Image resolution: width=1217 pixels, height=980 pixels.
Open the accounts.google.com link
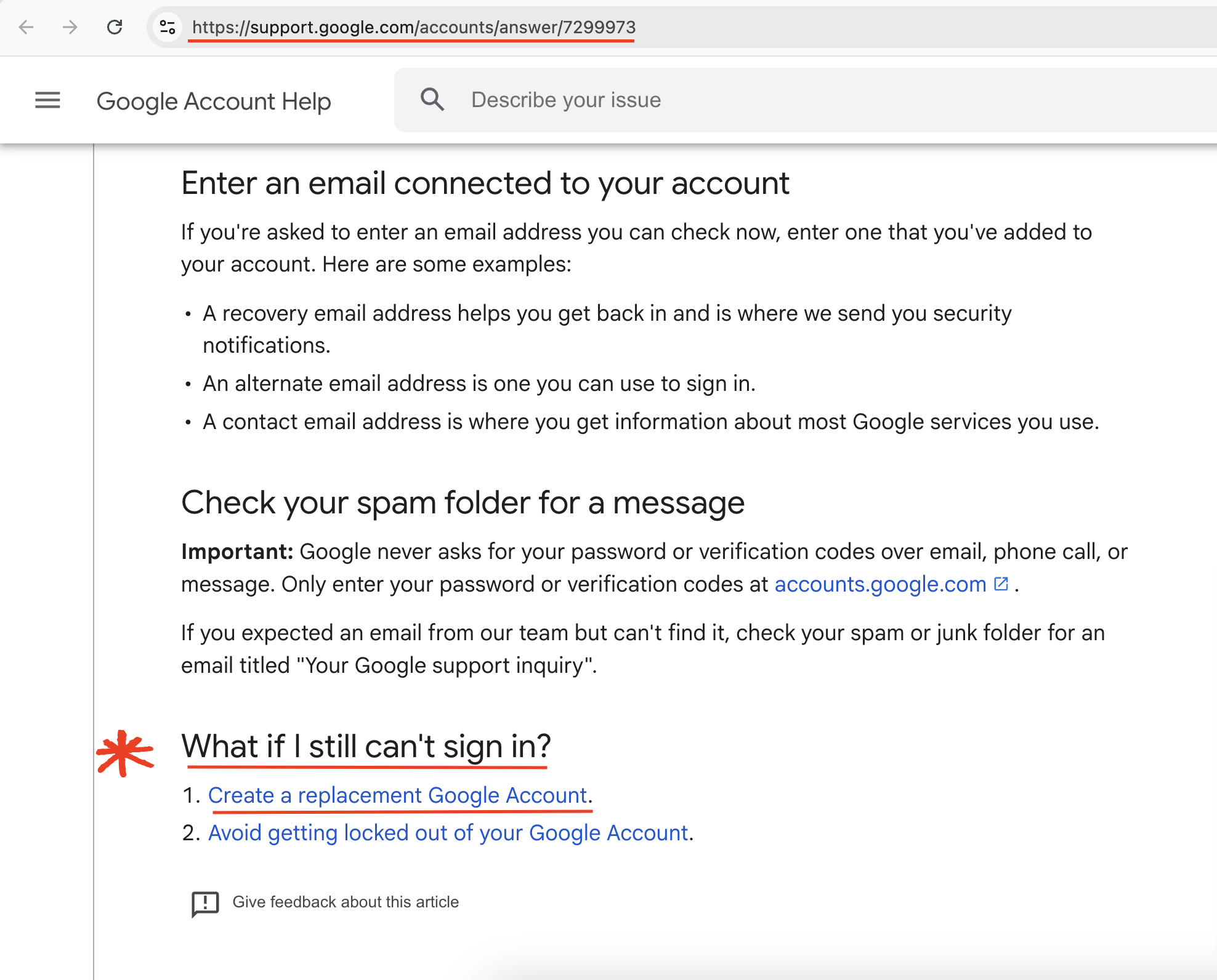880,584
